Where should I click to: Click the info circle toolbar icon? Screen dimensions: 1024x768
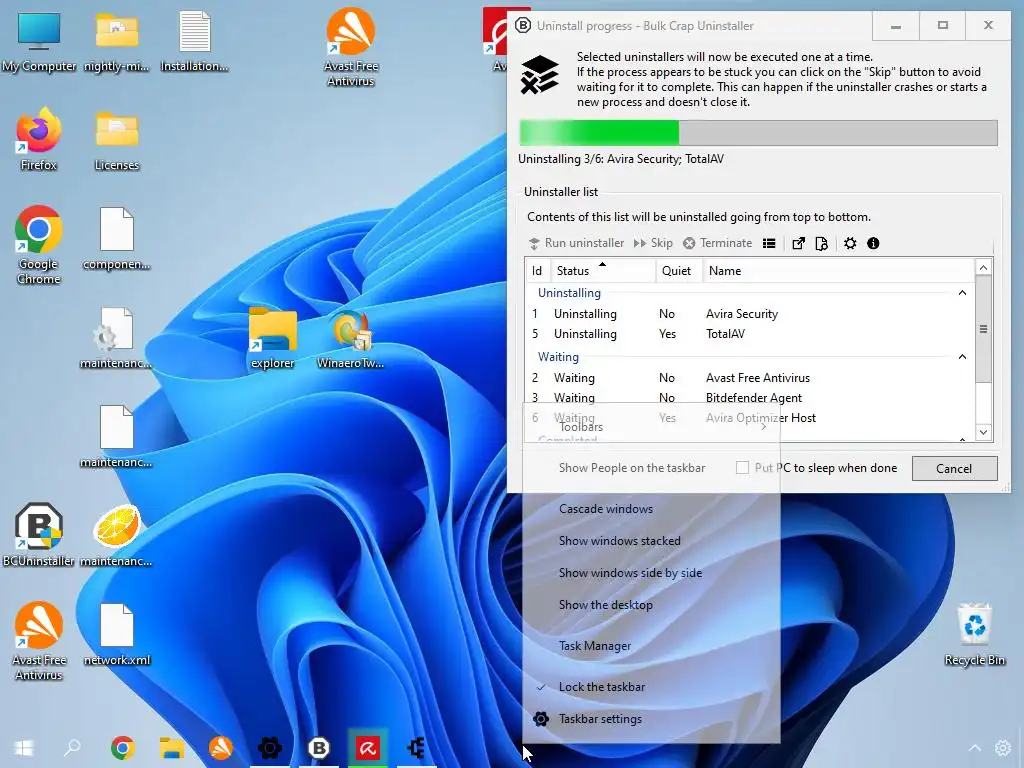873,244
